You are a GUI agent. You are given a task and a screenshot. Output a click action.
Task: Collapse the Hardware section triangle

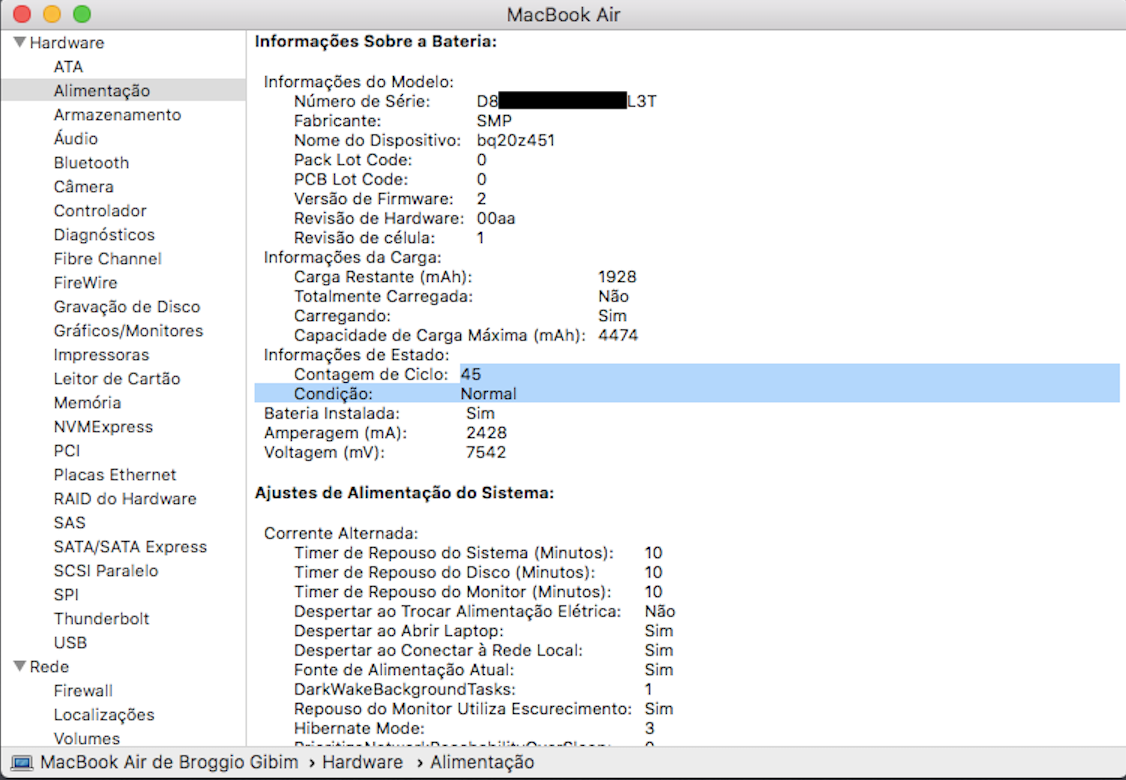19,43
